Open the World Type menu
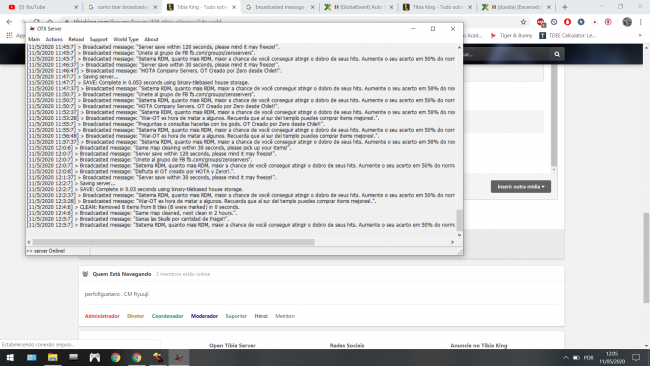 [126, 39]
